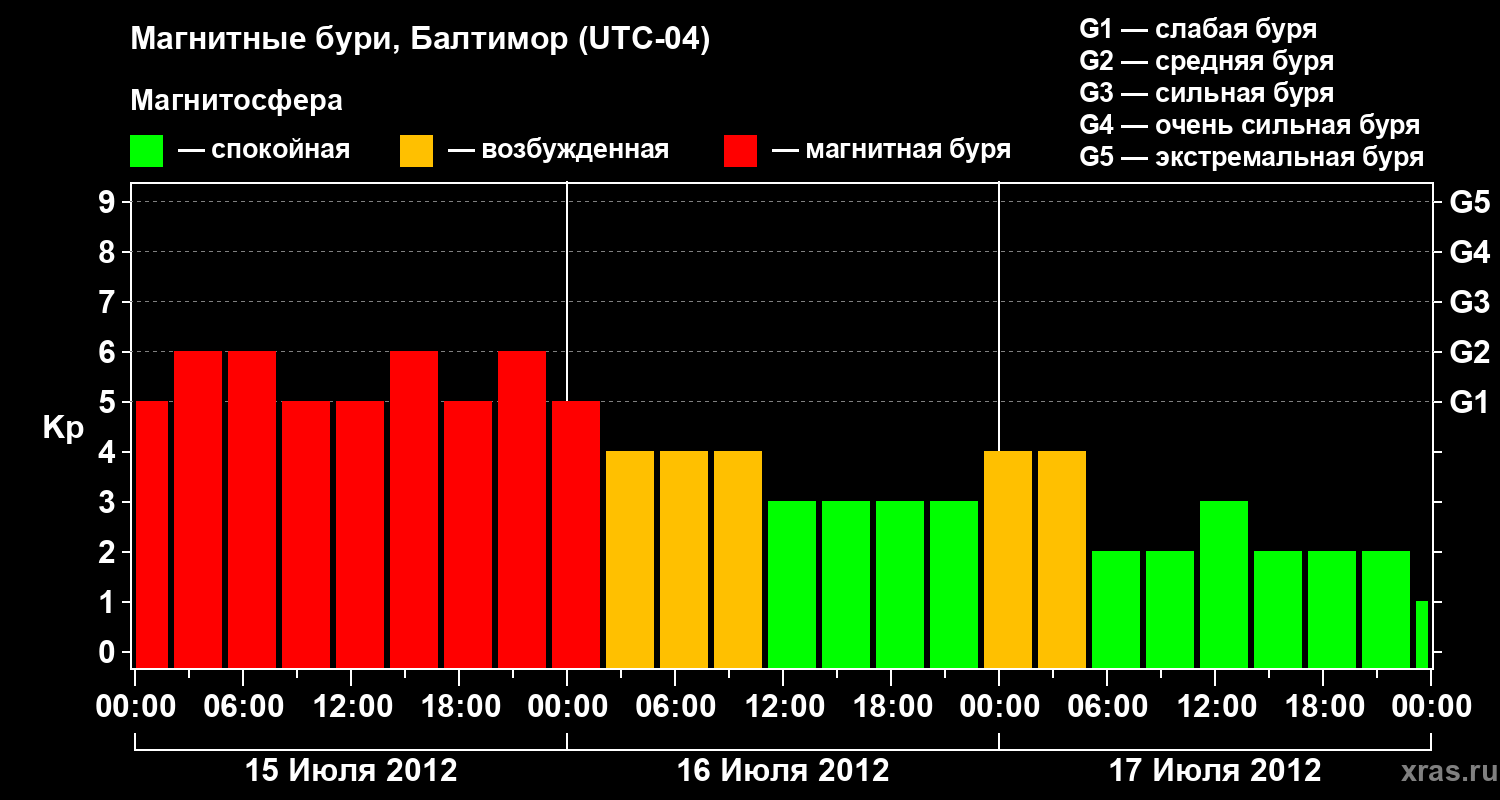Click the '12:00' tick label on 15 Июля

(351, 707)
